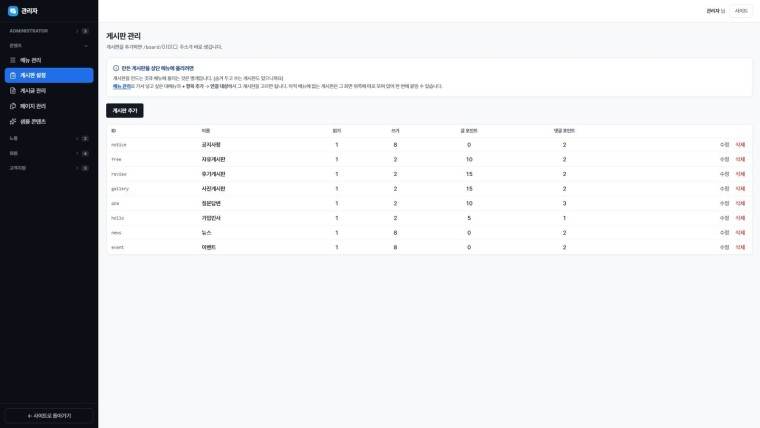Click comment points value 3 in qna row
The width and height of the screenshot is (760, 428).
pyautogui.click(x=564, y=204)
